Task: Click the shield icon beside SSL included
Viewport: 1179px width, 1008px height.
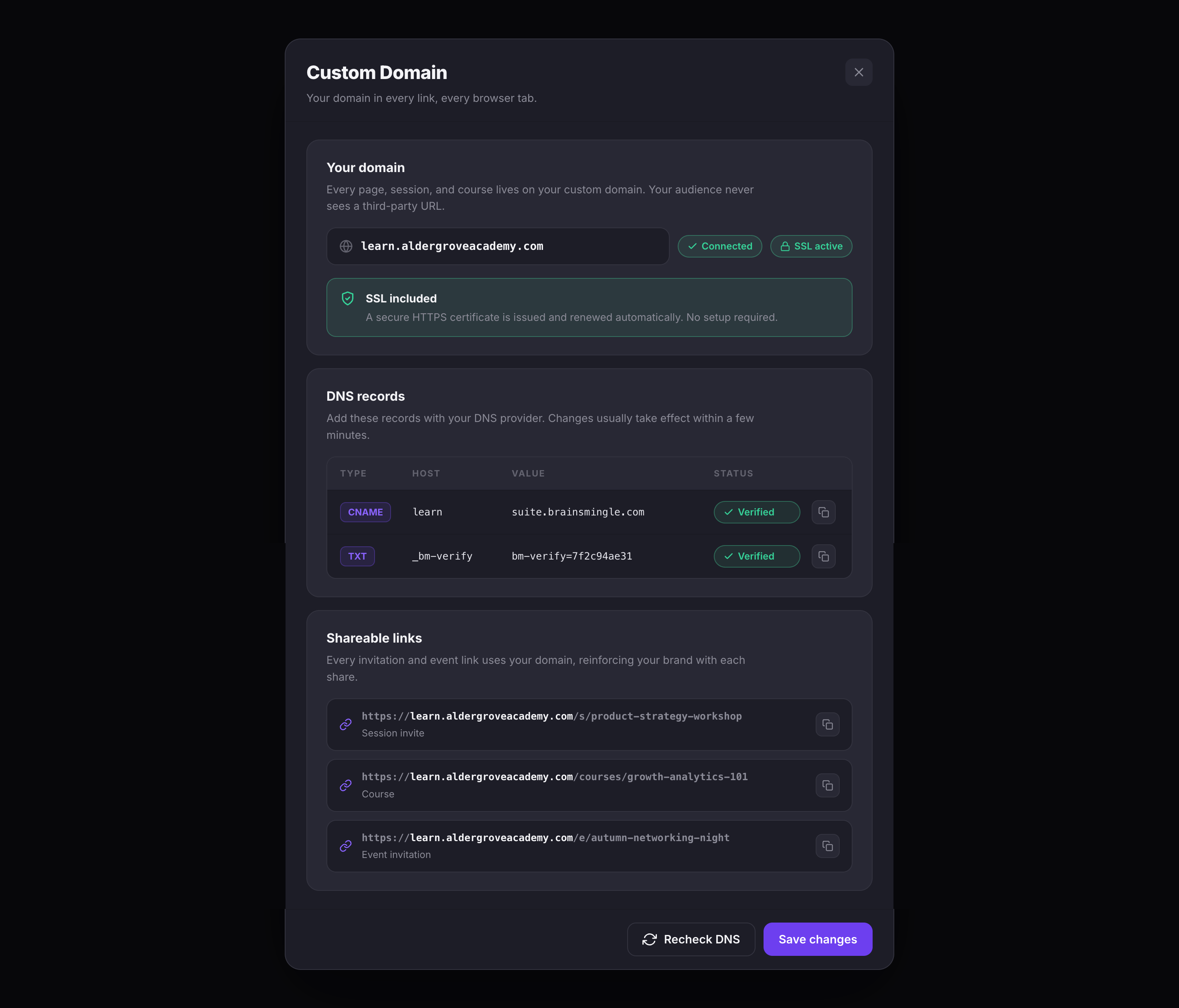Action: tap(347, 298)
